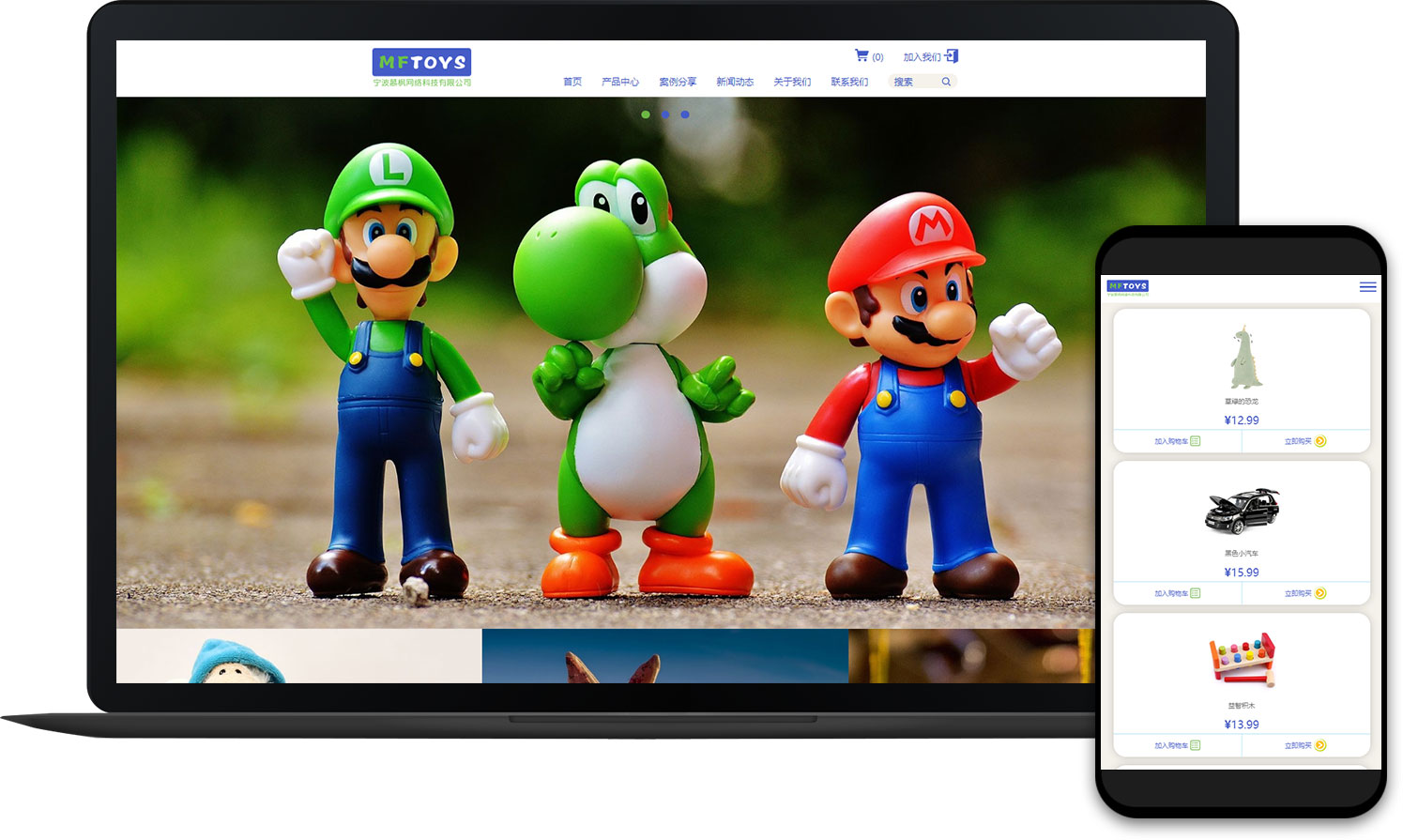
Task: Click the 联系我们 navigation link
Action: pos(849,83)
